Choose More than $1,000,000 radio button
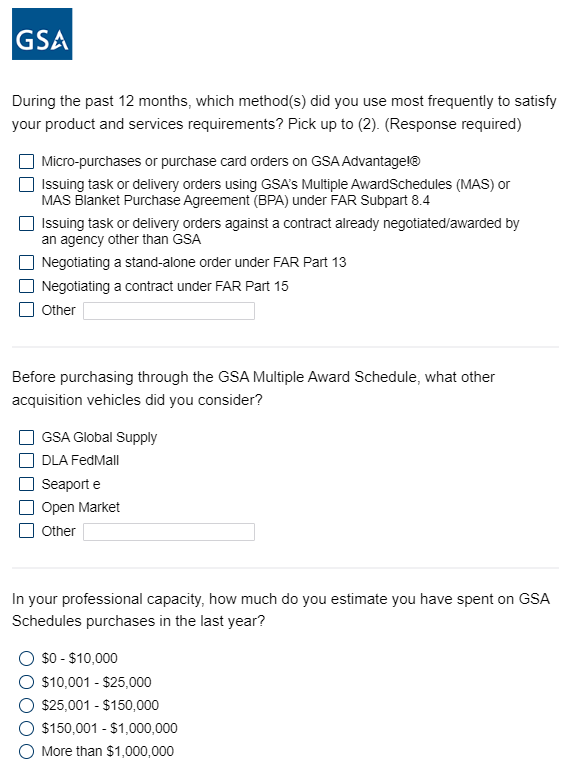The width and height of the screenshot is (569, 783). (26, 752)
